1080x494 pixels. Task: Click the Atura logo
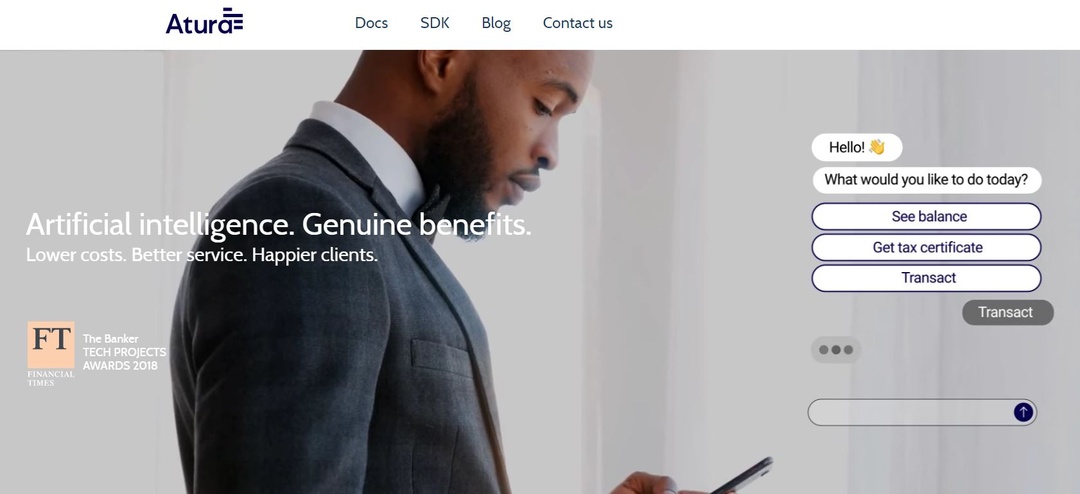(204, 21)
